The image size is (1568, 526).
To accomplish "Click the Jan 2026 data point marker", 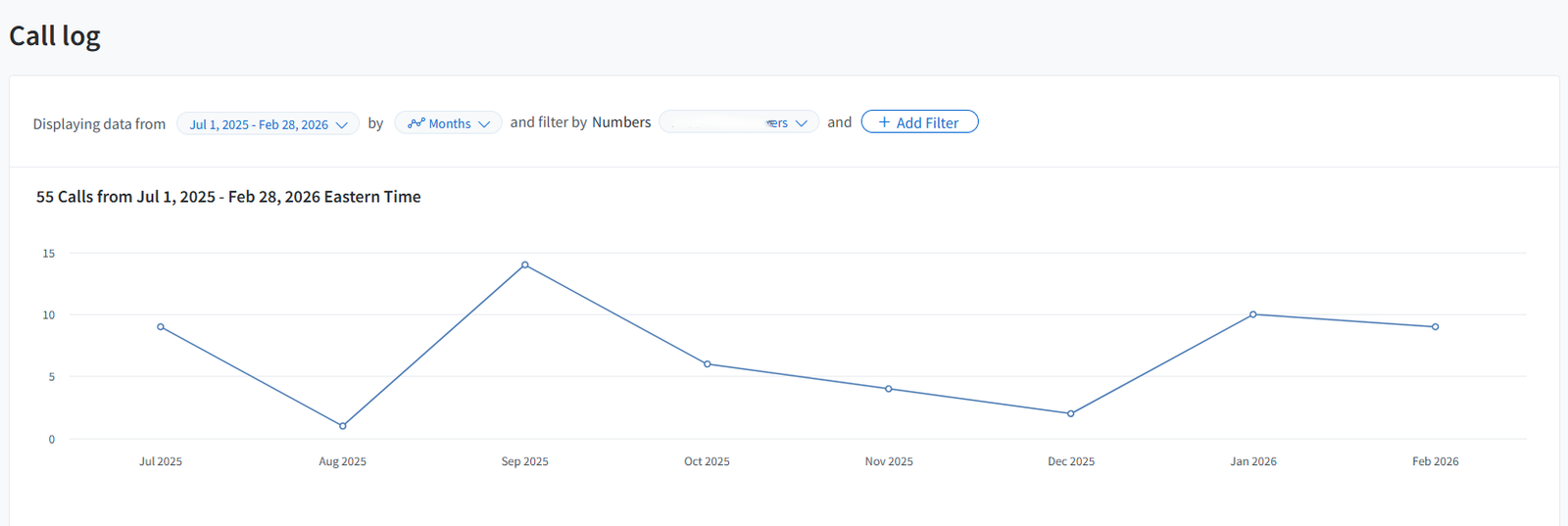I will [x=1253, y=314].
